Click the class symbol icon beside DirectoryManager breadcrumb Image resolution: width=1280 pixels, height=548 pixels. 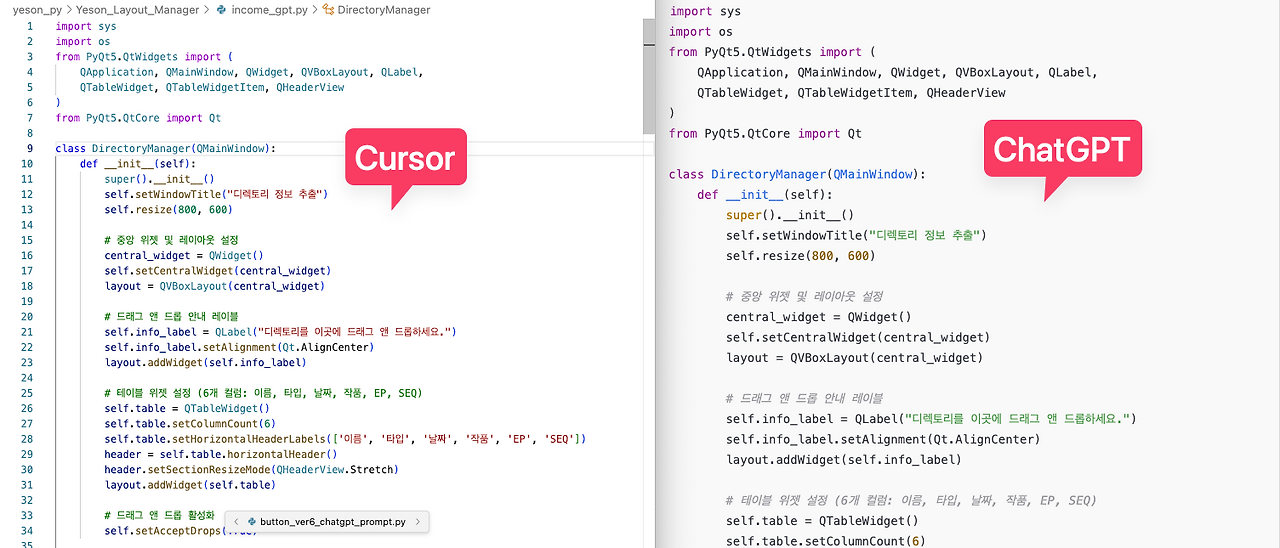[329, 10]
